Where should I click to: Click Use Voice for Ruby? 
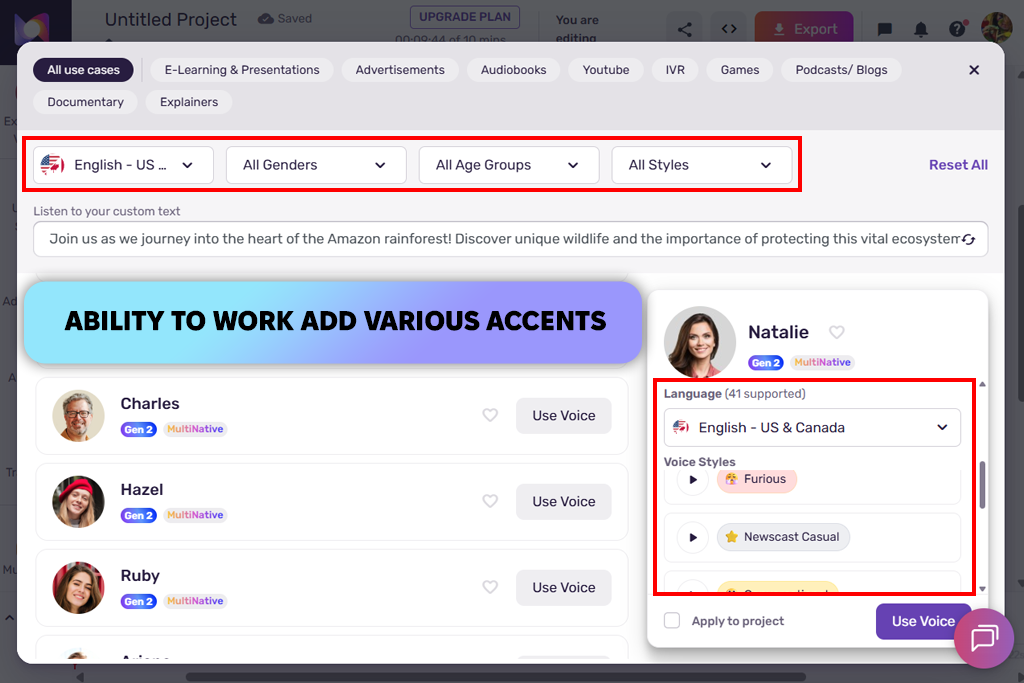[x=564, y=588]
